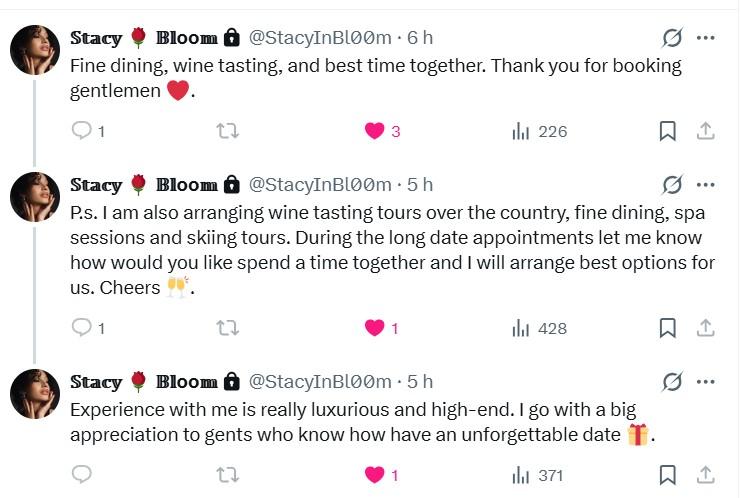Click the Grok icon on the 6 h post
Image resolution: width=741 pixels, height=498 pixels.
(x=672, y=38)
